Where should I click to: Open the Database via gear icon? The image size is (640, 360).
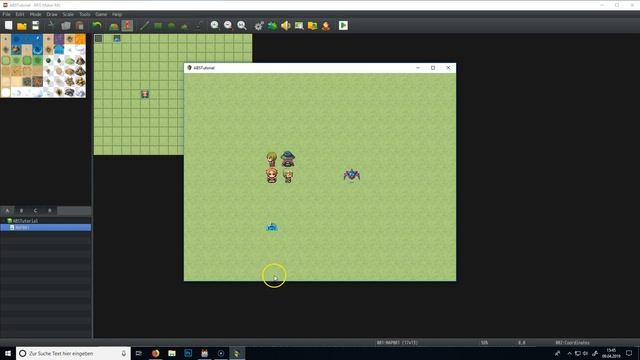coord(259,25)
